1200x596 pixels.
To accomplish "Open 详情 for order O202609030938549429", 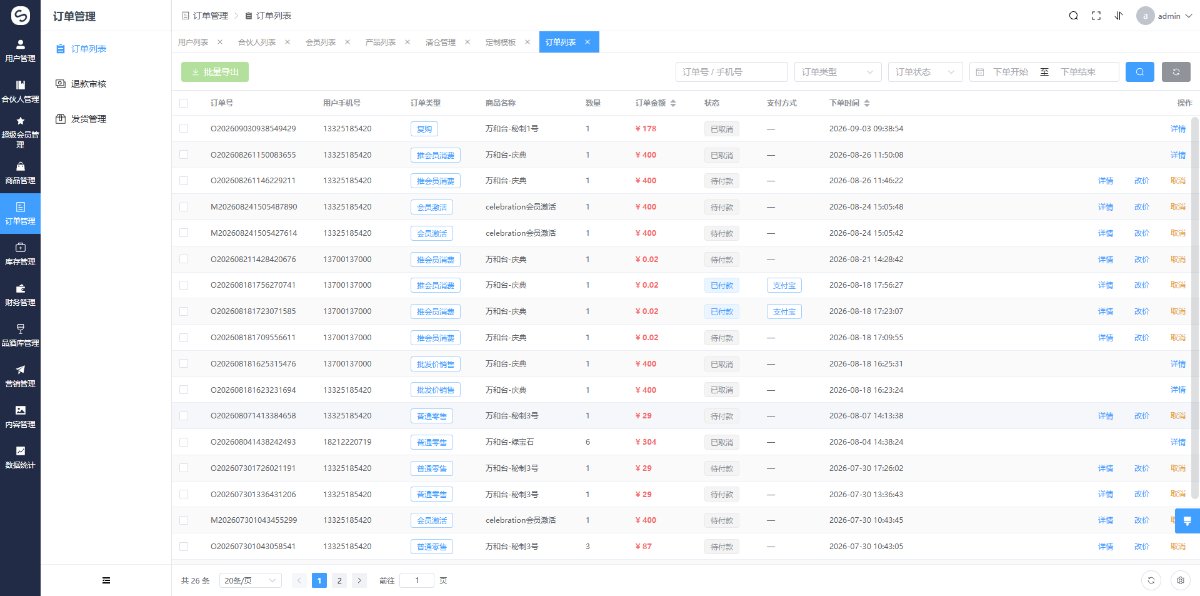I will click(1178, 128).
